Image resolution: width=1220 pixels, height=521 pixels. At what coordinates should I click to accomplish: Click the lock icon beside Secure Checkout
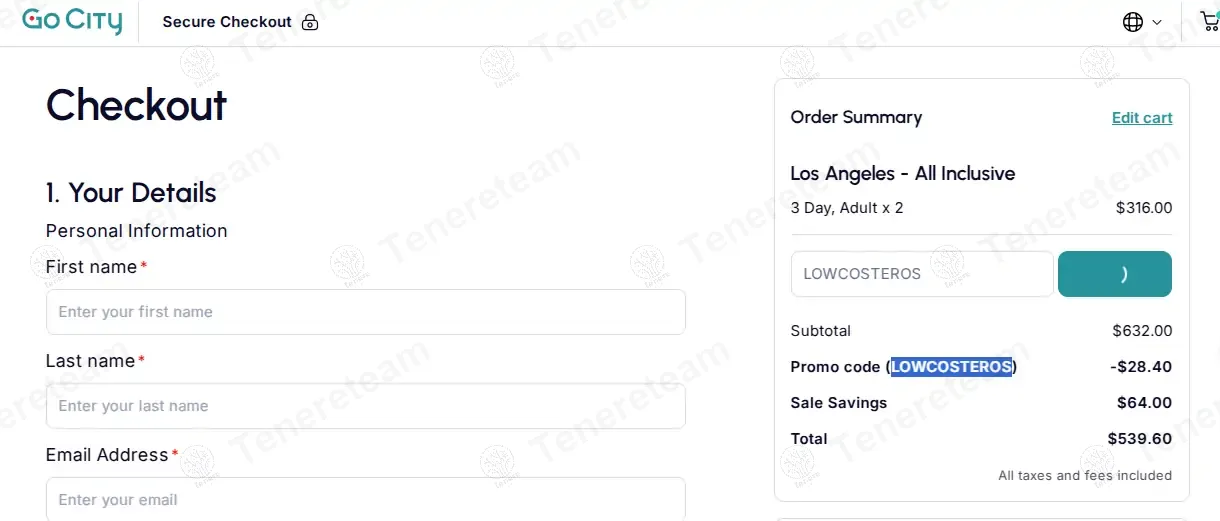[x=310, y=22]
